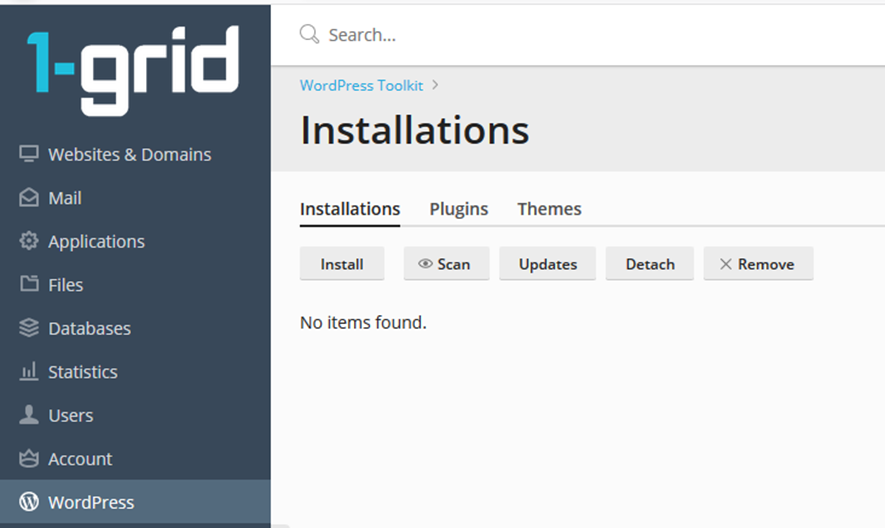885x528 pixels.
Task: Click the Users person icon
Action: tap(29, 414)
